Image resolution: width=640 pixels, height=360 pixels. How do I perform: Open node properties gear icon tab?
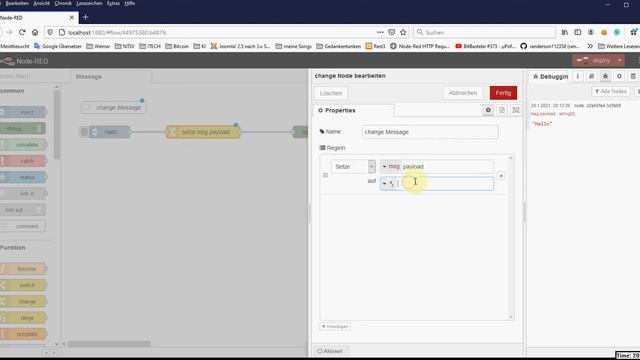488,110
